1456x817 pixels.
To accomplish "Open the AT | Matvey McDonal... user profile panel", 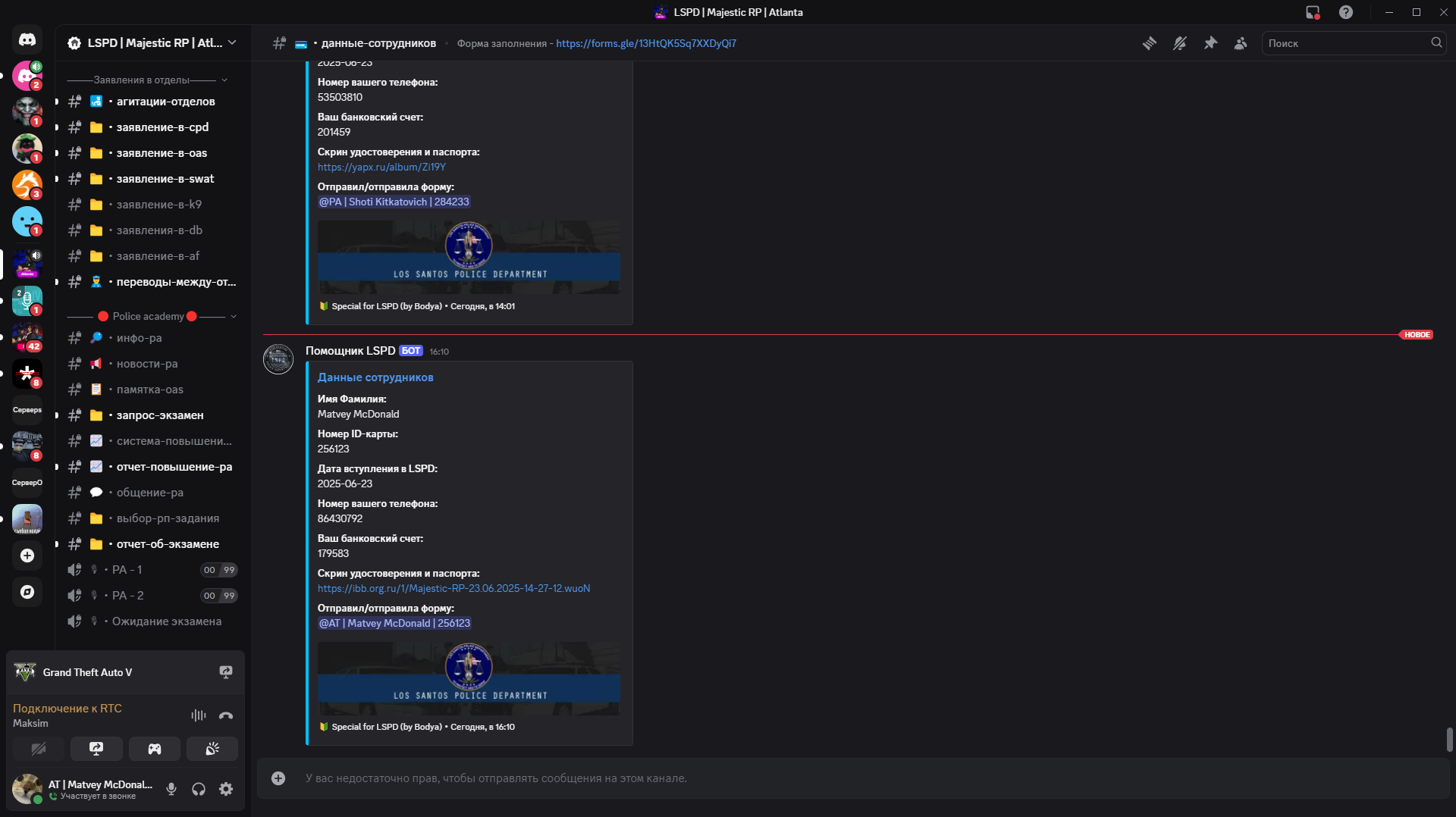I will pyautogui.click(x=83, y=789).
